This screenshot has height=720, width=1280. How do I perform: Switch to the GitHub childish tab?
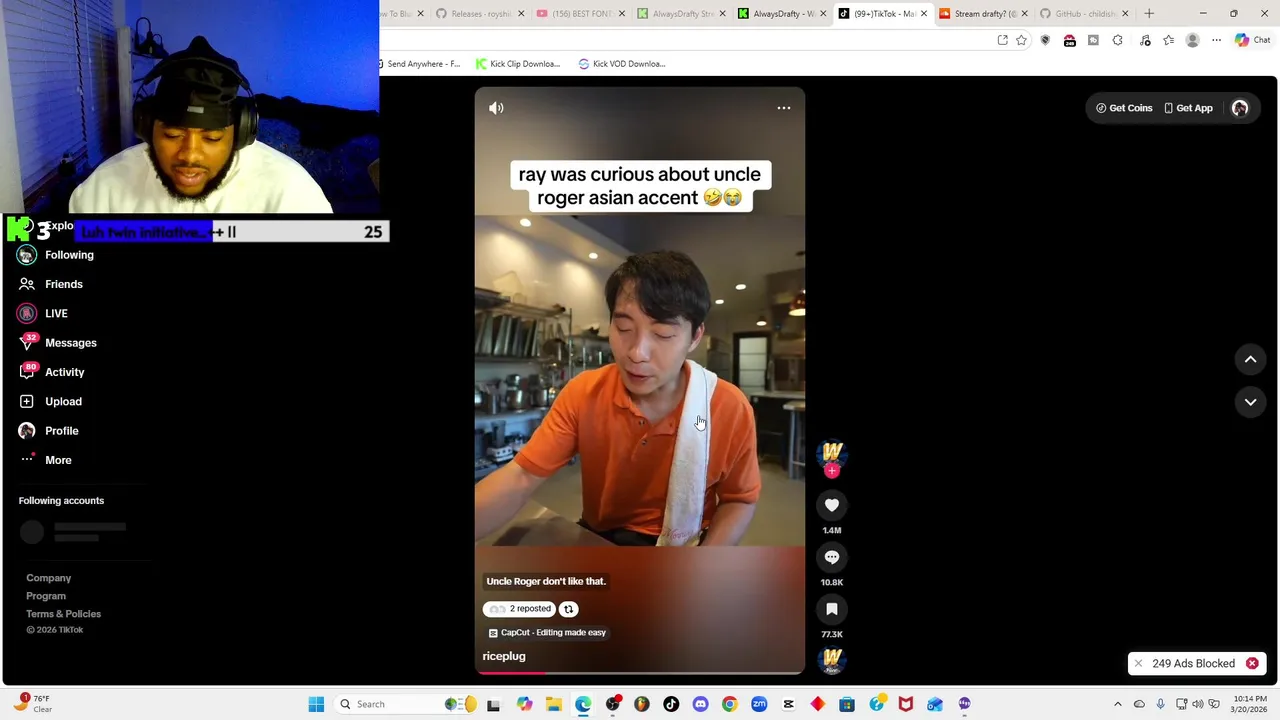click(1085, 14)
